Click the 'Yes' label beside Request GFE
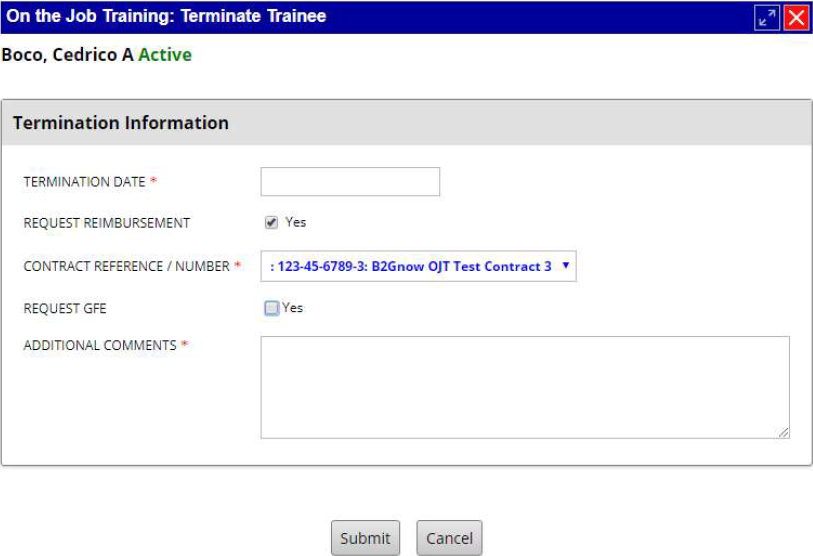Screen dimensions: 813x556 point(293,308)
